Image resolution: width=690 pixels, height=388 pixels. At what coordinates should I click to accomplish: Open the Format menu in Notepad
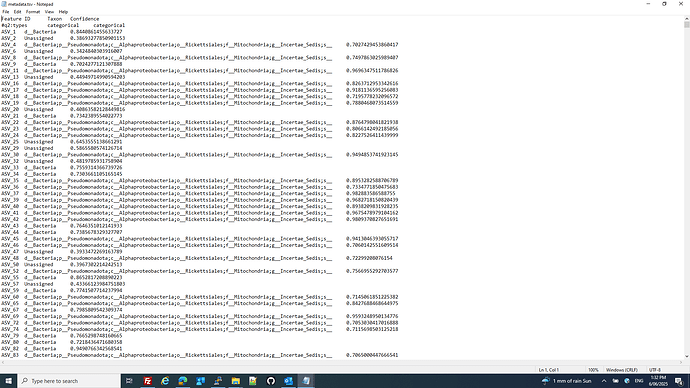pos(33,12)
